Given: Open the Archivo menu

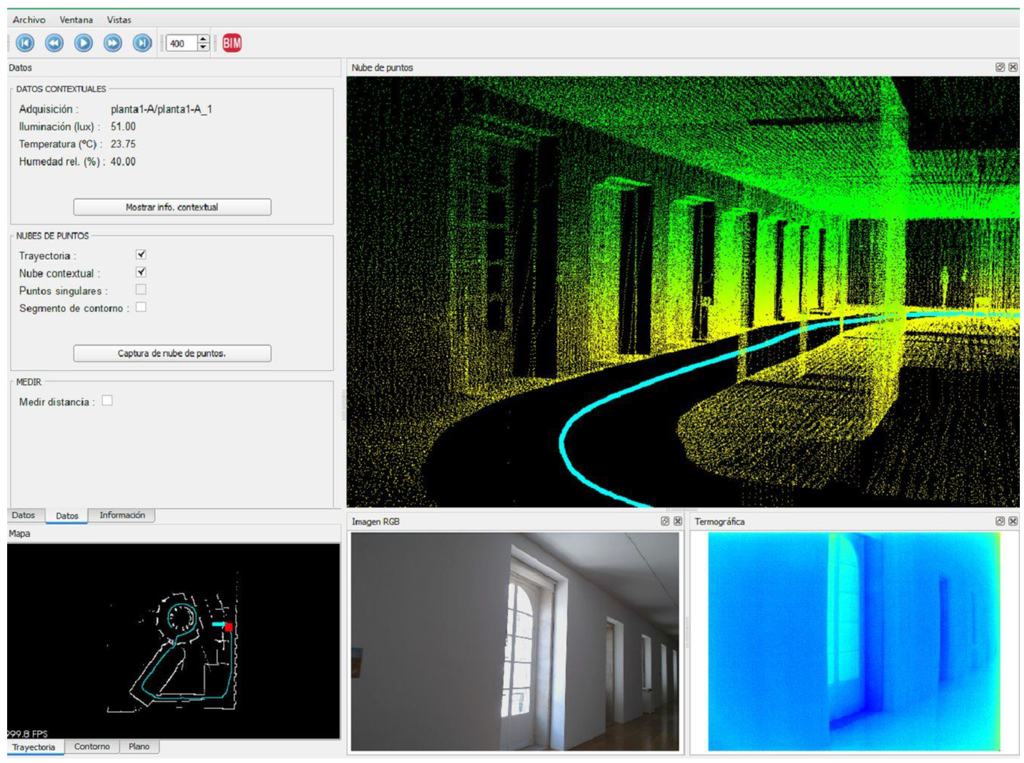Looking at the screenshot, I should [28, 20].
